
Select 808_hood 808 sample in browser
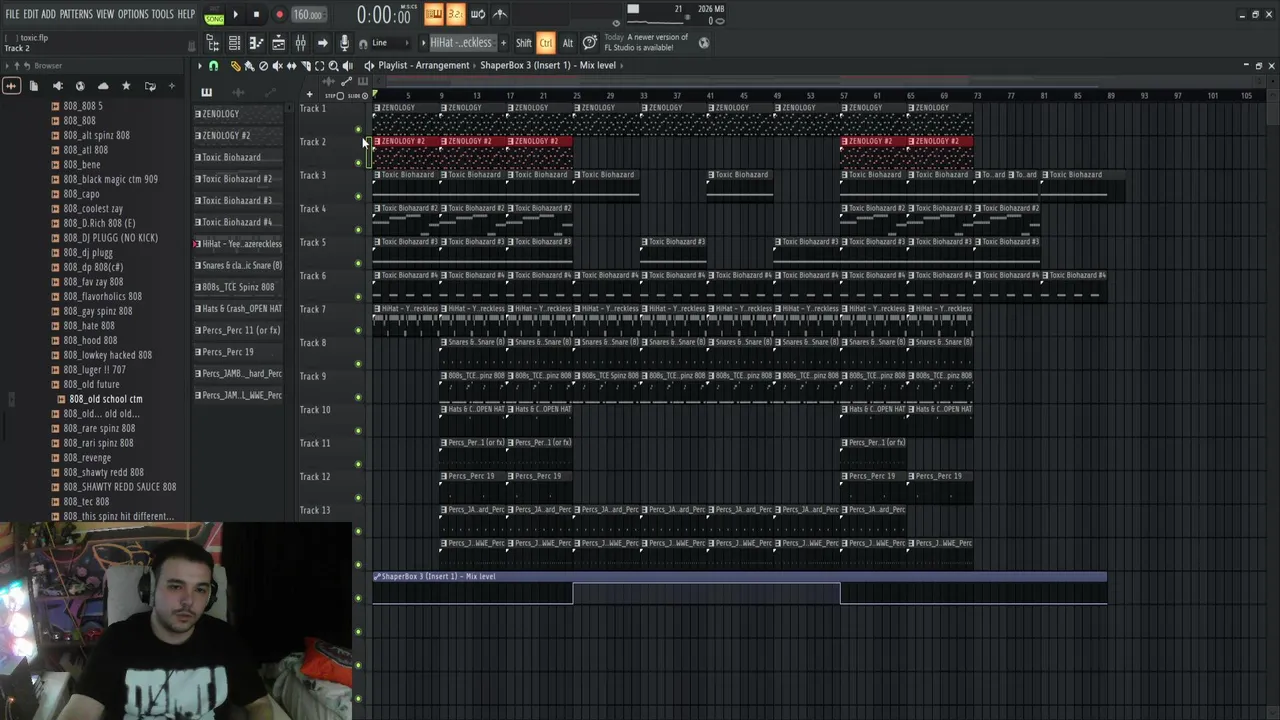pyautogui.click(x=90, y=341)
